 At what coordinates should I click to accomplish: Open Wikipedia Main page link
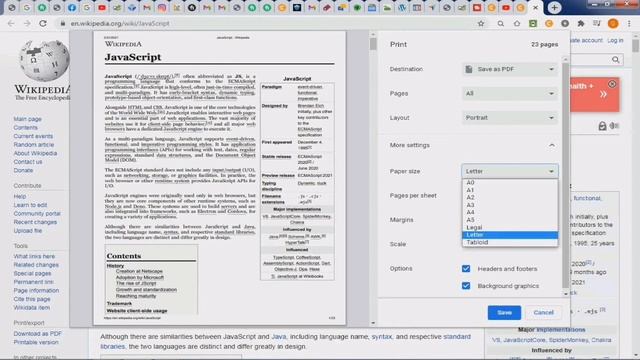pos(27,119)
